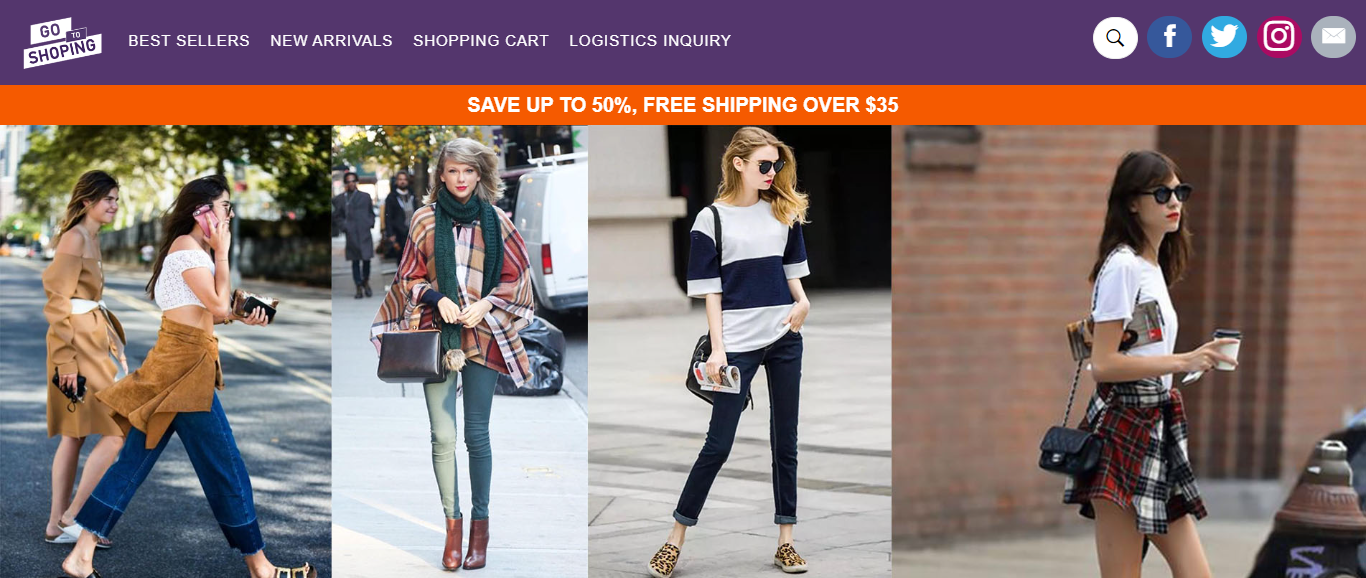Image resolution: width=1366 pixels, height=578 pixels.
Task: Click the gray email envelope icon
Action: [x=1333, y=37]
